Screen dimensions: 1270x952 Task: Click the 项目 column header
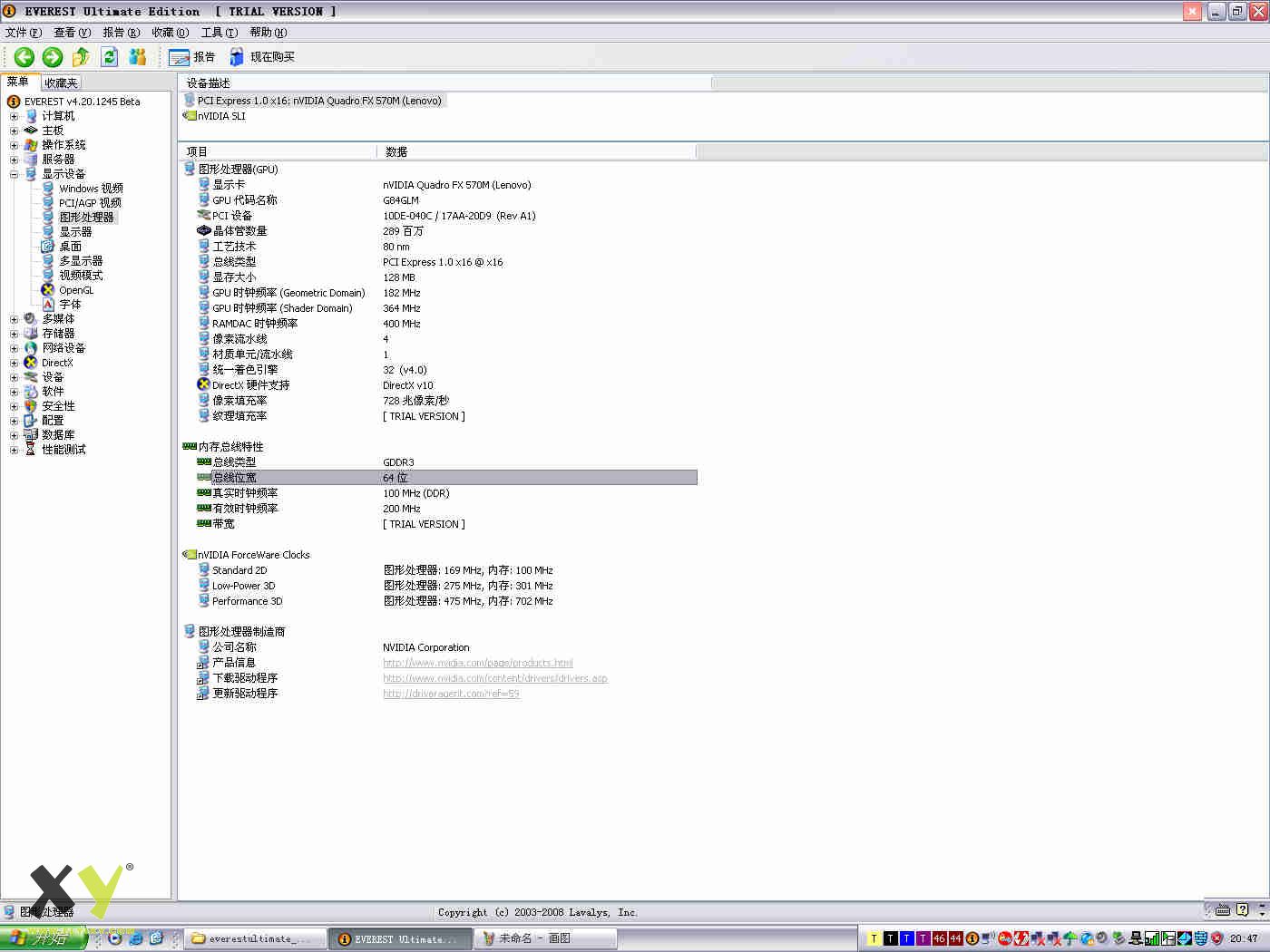(278, 151)
